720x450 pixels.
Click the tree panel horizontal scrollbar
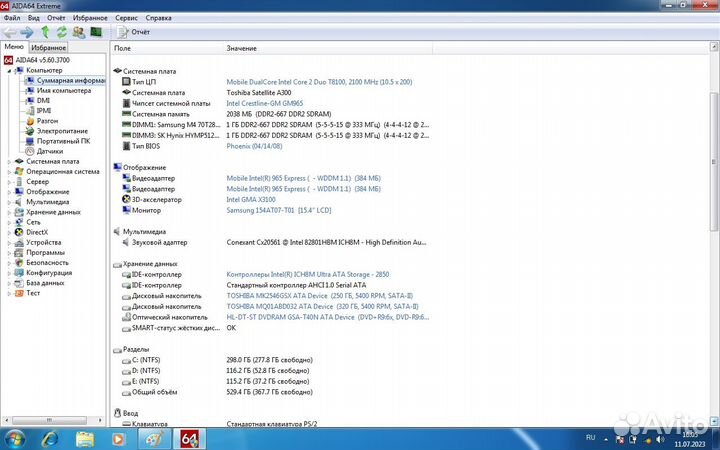tap(49, 420)
